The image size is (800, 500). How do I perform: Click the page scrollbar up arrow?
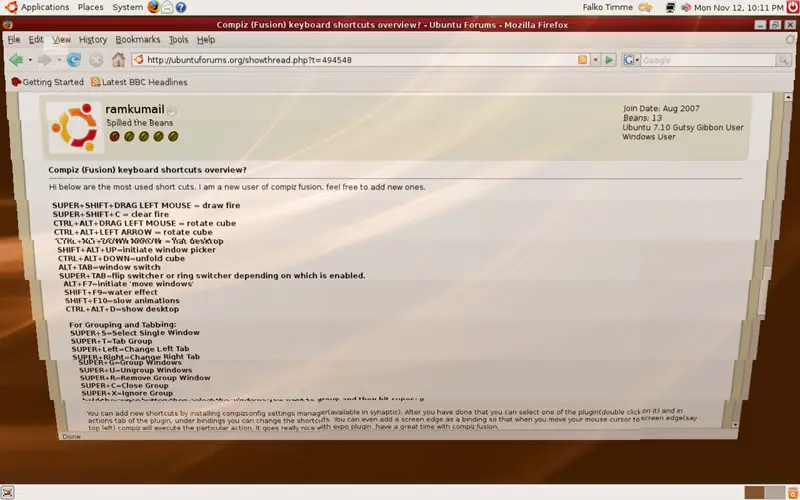[x=788, y=97]
